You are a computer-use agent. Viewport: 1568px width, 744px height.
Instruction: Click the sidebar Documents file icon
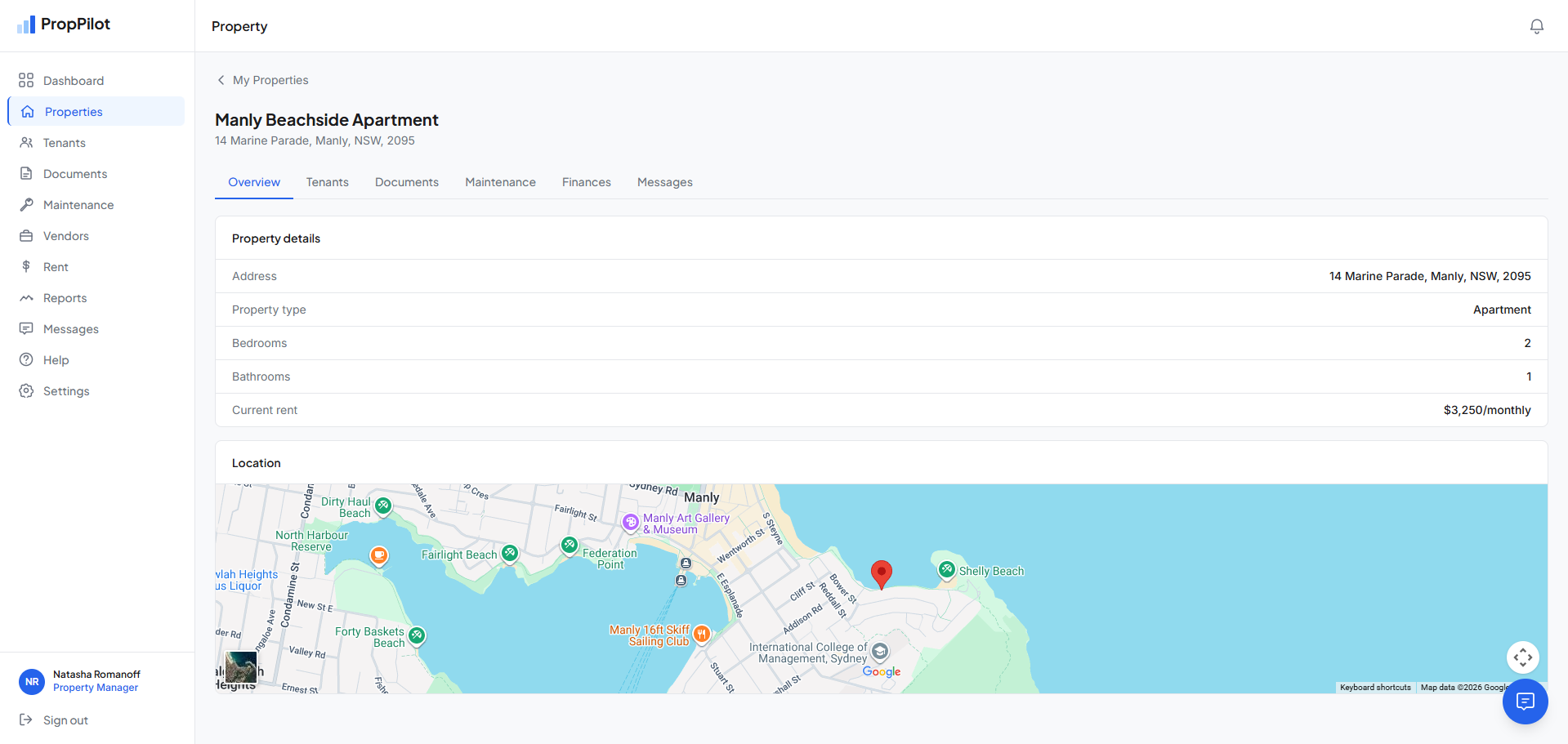tap(26, 173)
